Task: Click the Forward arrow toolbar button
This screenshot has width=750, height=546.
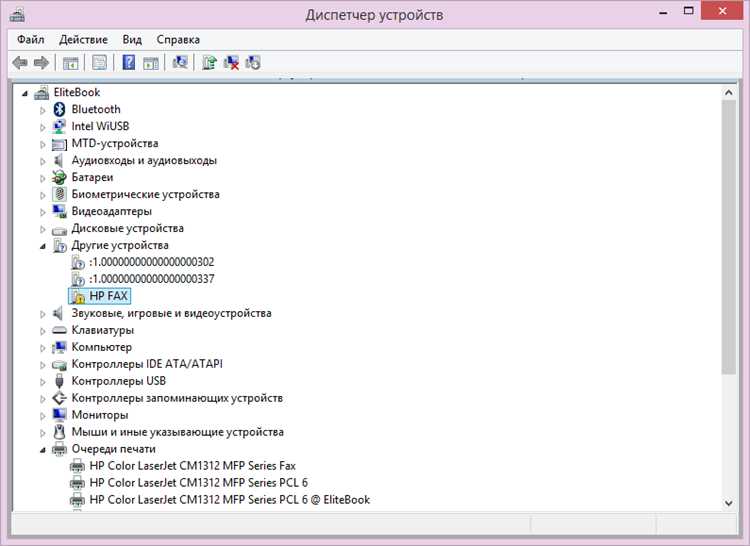Action: pos(42,63)
